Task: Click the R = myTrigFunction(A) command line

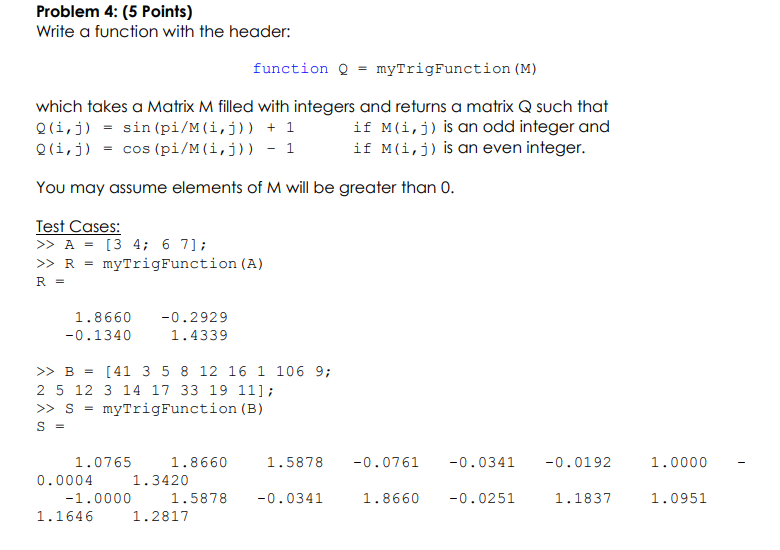Action: pyautogui.click(x=150, y=264)
